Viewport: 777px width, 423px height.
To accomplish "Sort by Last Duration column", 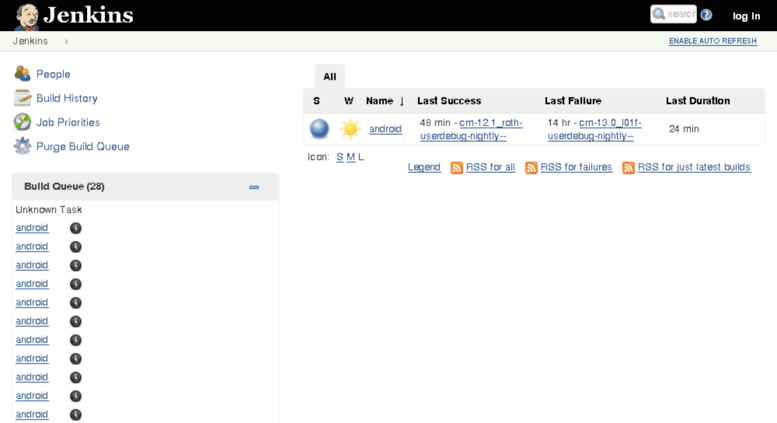I will tap(698, 101).
